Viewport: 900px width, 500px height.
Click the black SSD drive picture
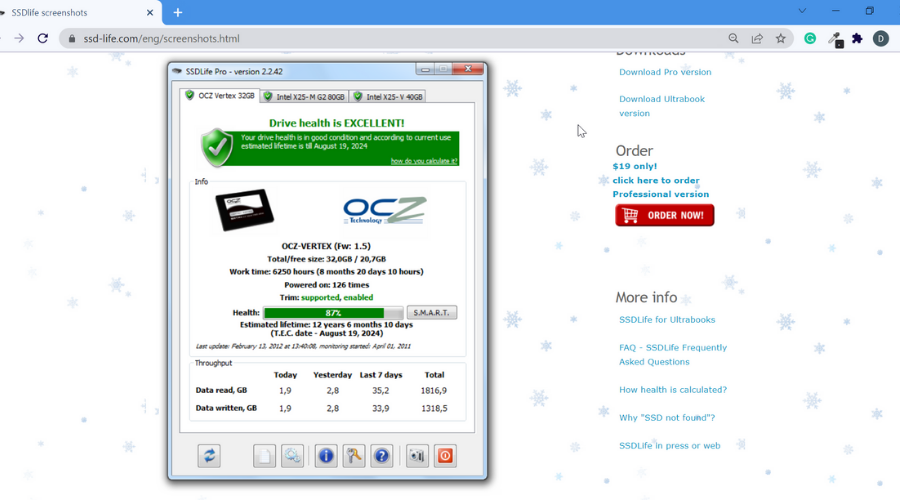pos(245,210)
